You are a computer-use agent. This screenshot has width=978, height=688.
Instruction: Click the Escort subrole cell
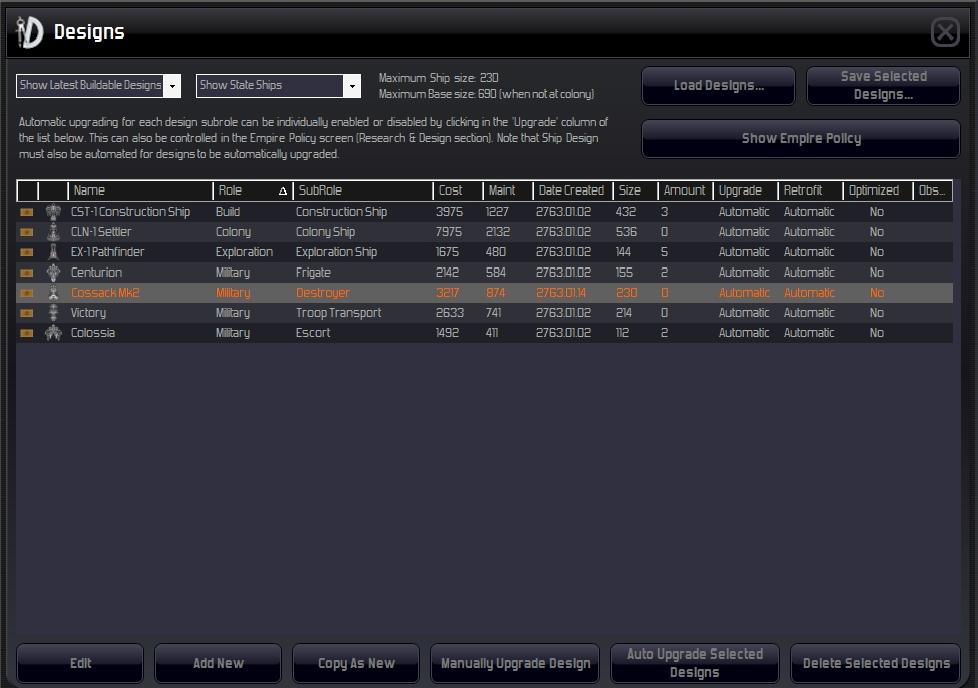[x=313, y=332]
